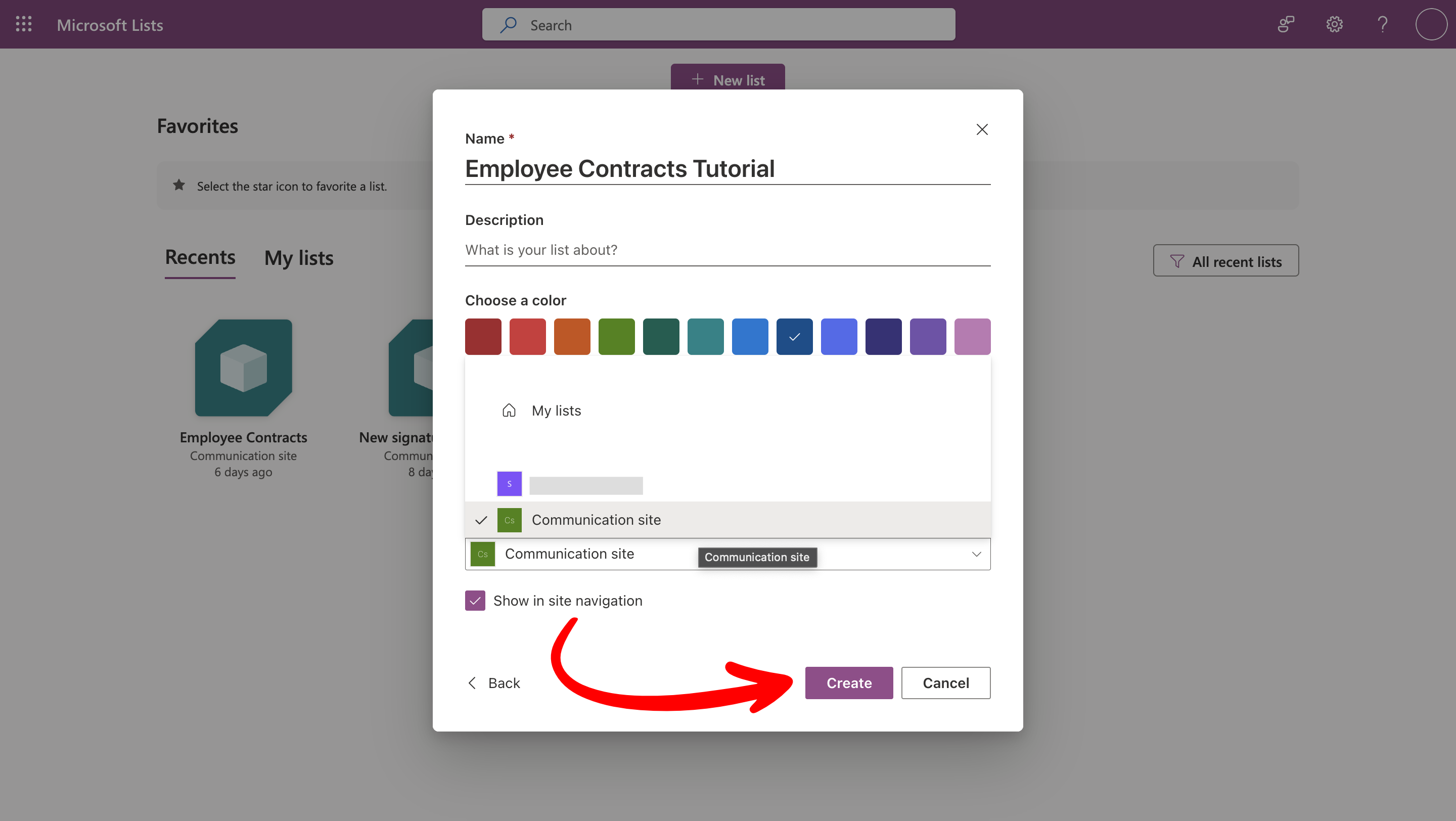This screenshot has height=821, width=1456.
Task: Open the All recent lists filter
Action: [x=1225, y=261]
